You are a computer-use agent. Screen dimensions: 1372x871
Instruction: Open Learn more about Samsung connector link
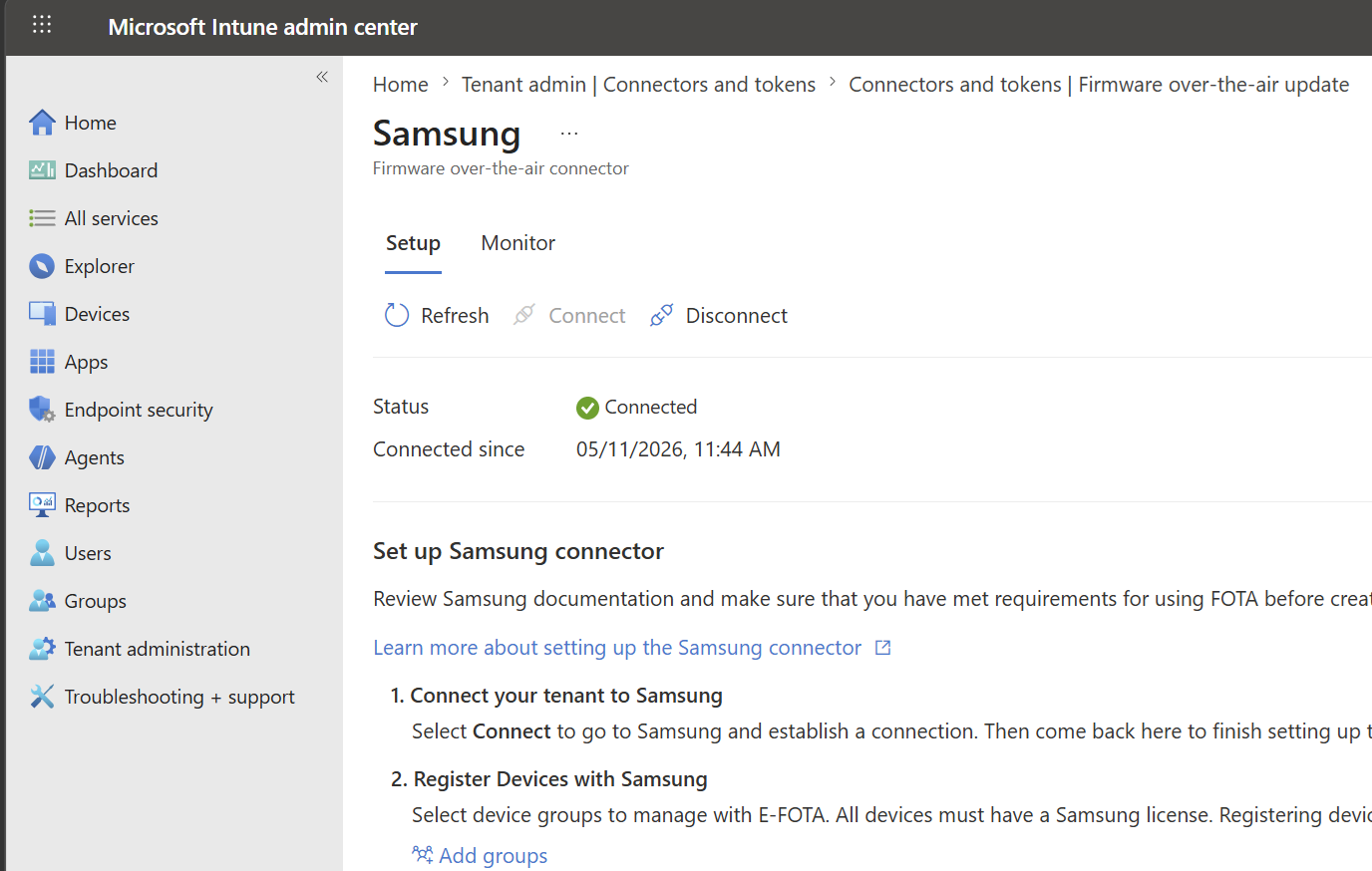point(617,648)
